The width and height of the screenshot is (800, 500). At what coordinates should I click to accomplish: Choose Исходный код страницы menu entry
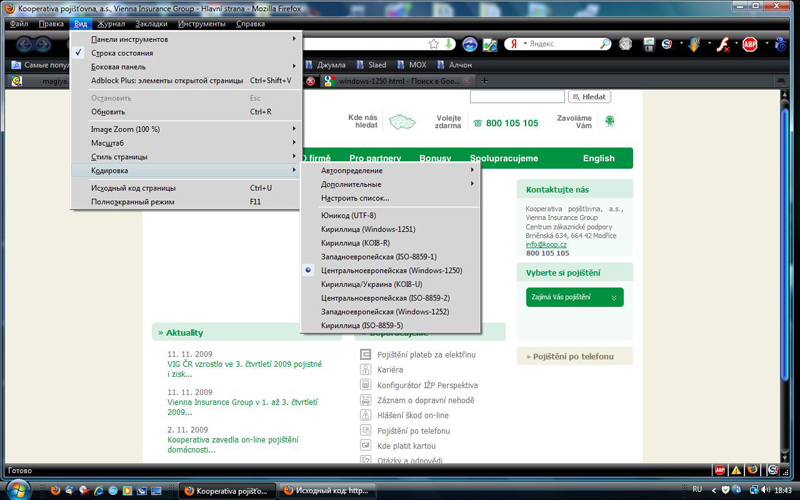[186, 188]
